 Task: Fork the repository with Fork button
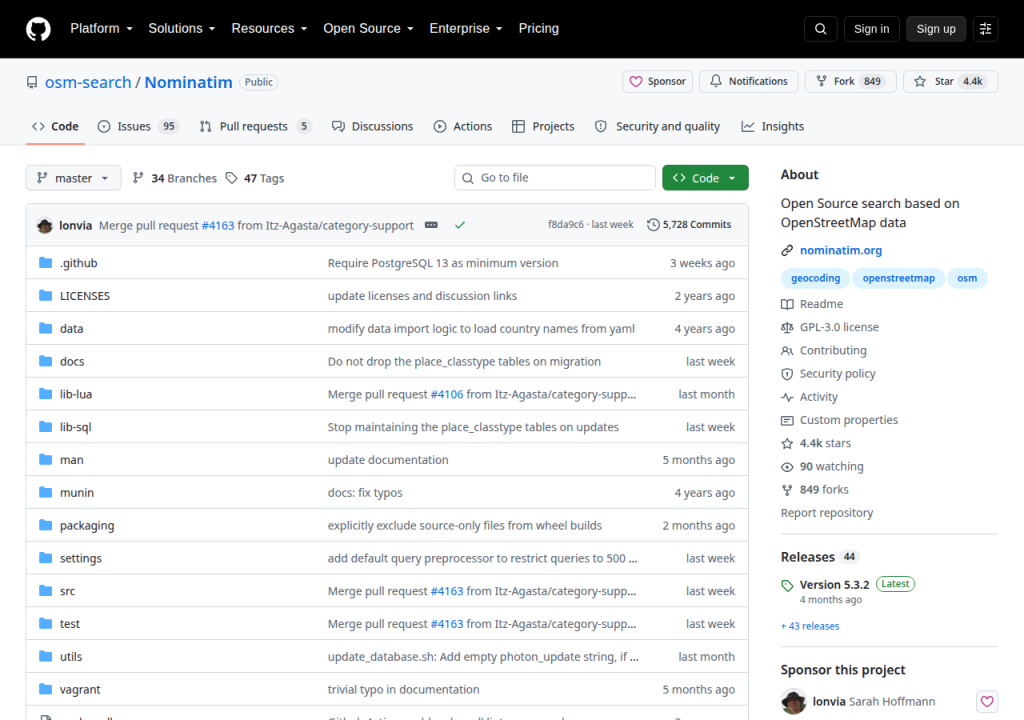(850, 82)
